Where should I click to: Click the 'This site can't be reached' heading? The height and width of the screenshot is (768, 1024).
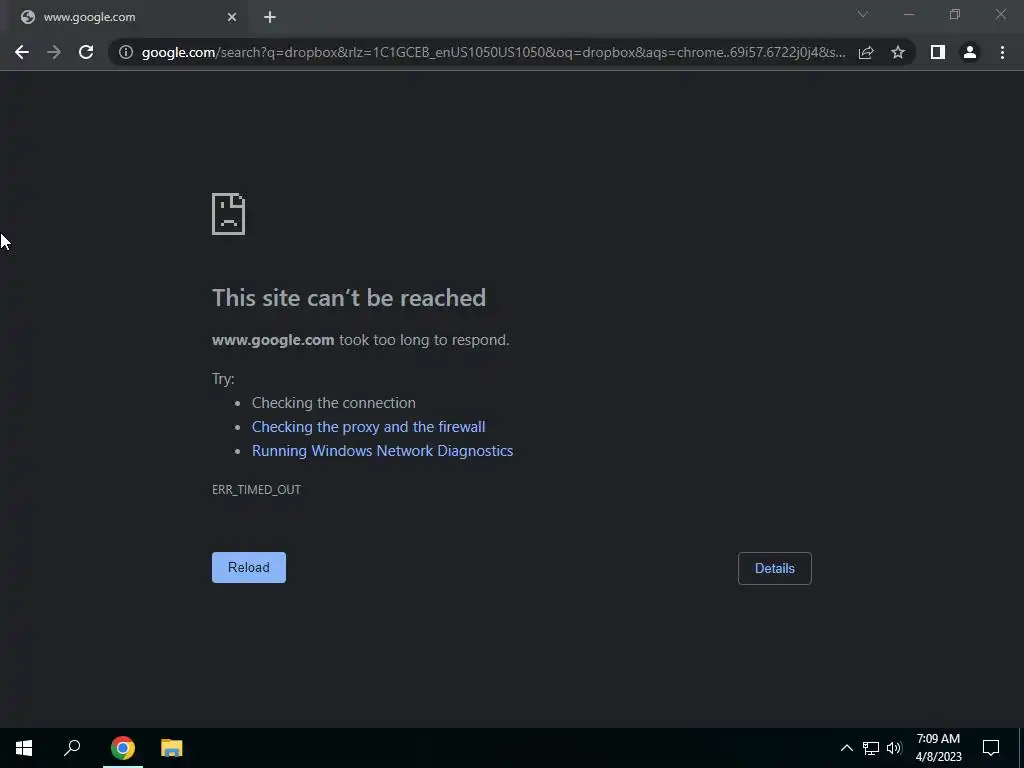(349, 298)
